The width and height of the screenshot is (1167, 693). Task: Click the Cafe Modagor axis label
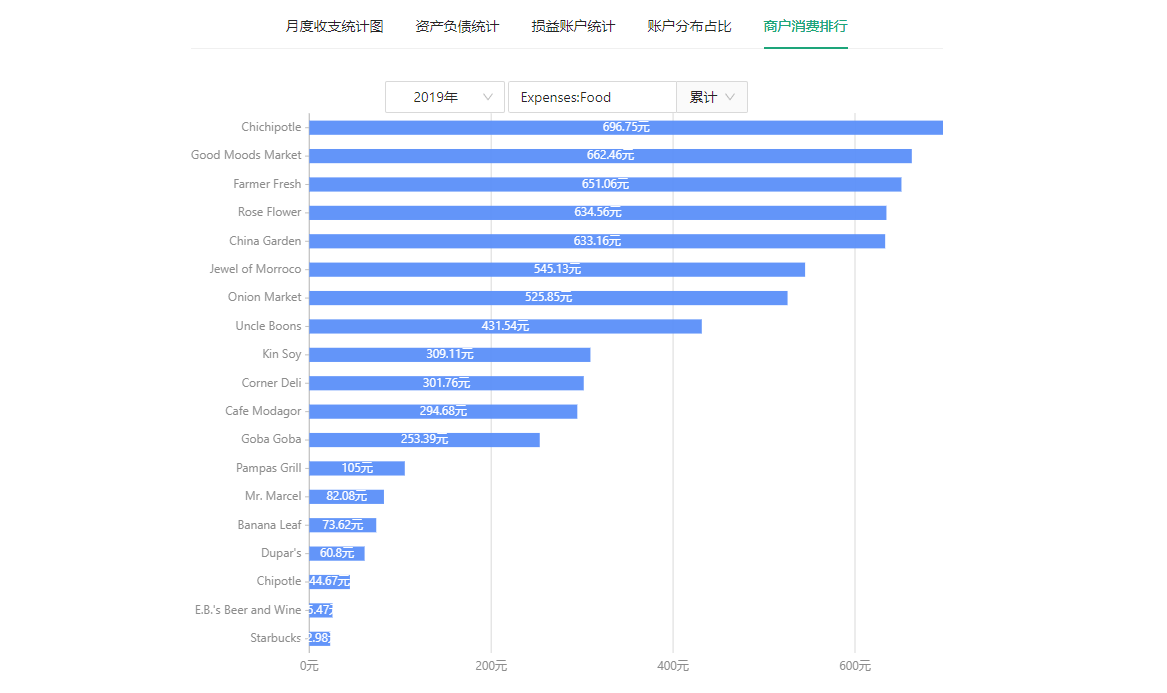pos(263,411)
